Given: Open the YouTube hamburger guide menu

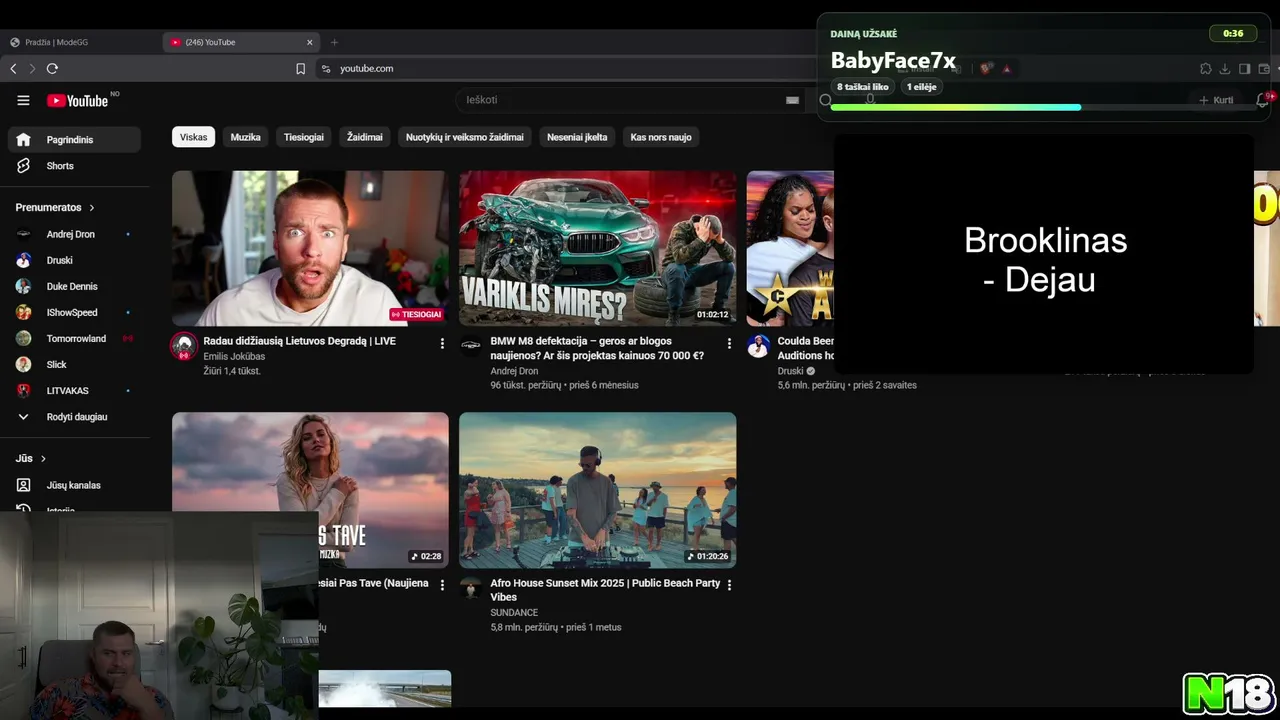Looking at the screenshot, I should pos(23,100).
